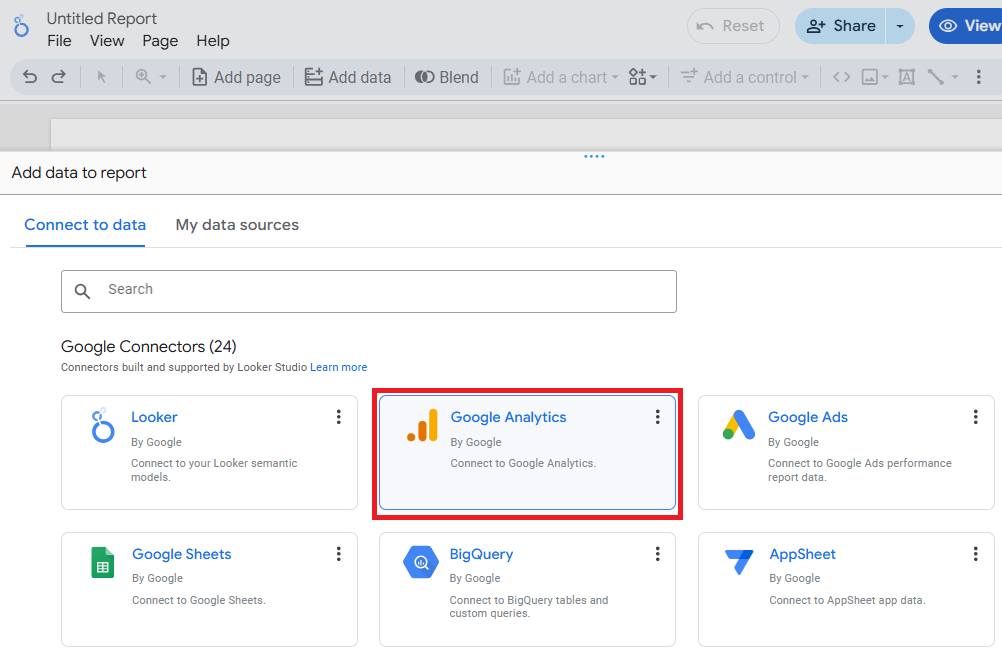Open the zoom level dropdown arrow
The width and height of the screenshot is (1002, 654).
163,77
